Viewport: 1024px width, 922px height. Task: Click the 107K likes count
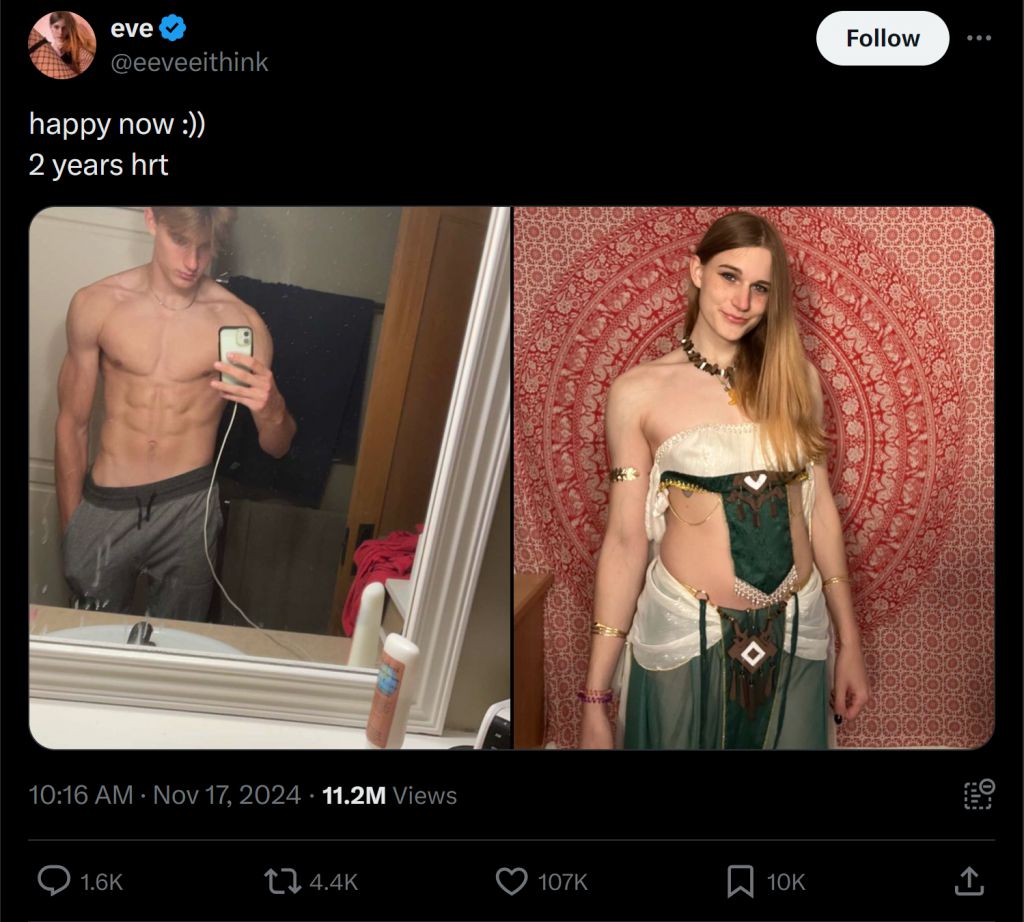point(562,882)
